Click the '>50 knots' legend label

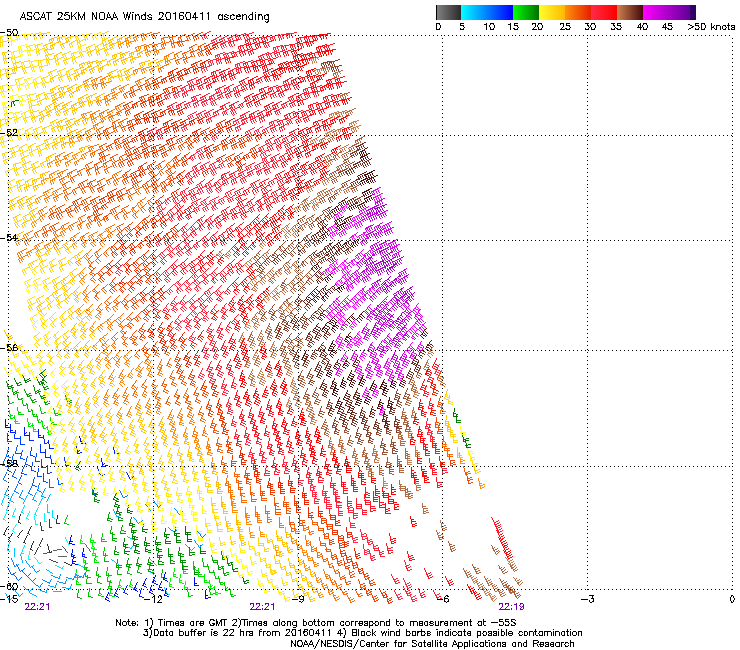click(711, 26)
